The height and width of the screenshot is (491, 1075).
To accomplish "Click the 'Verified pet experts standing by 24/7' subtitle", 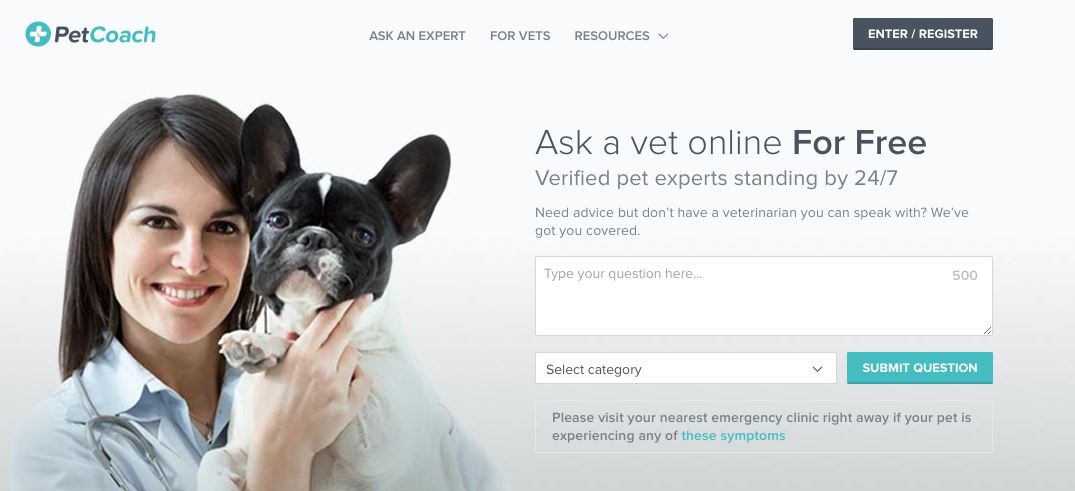I will point(716,178).
